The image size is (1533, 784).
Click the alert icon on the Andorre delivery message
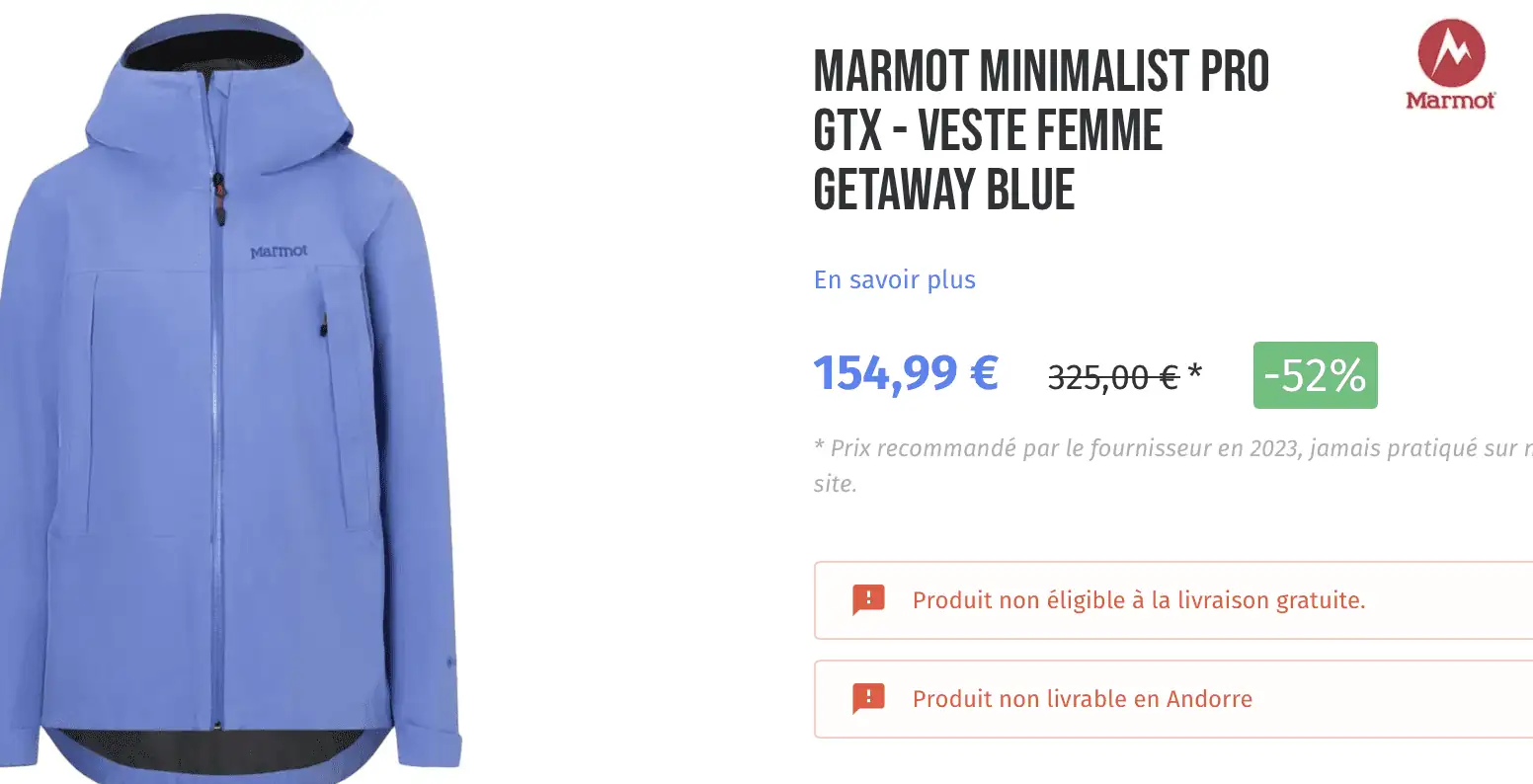click(x=866, y=698)
